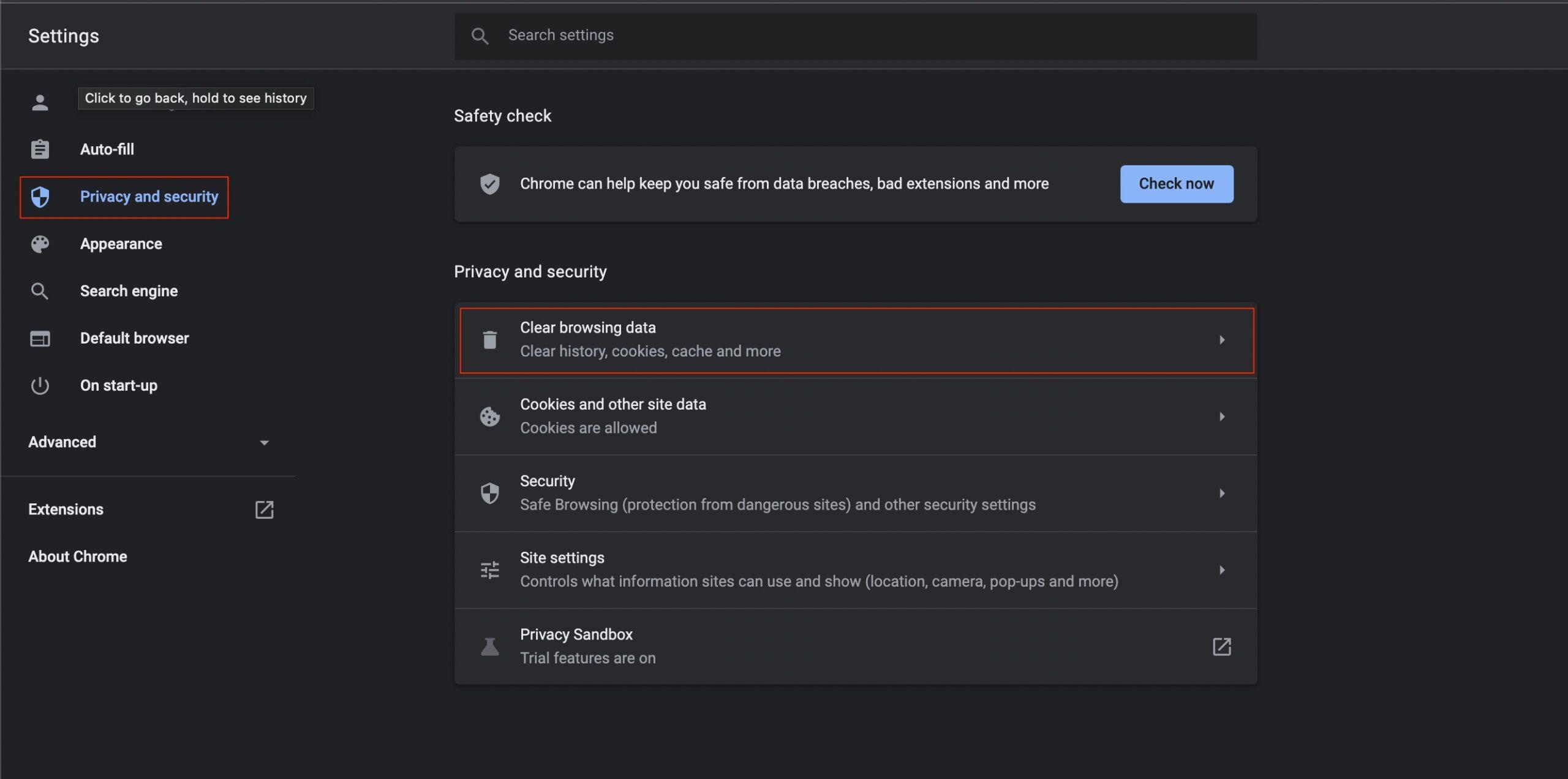This screenshot has height=779, width=1568.
Task: Toggle Cookies are allowed setting
Action: click(x=855, y=417)
